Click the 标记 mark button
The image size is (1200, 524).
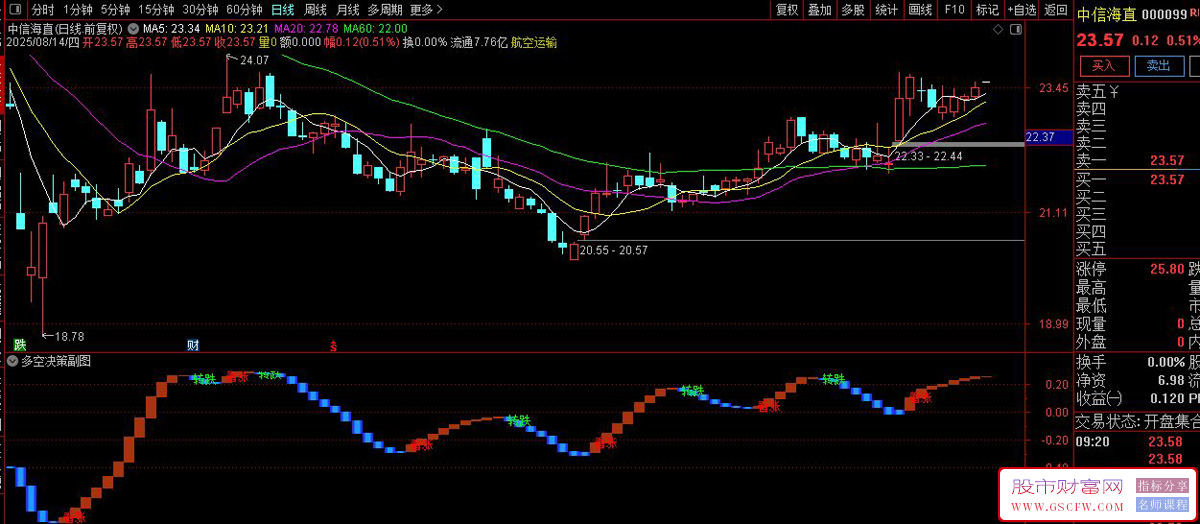tap(986, 9)
